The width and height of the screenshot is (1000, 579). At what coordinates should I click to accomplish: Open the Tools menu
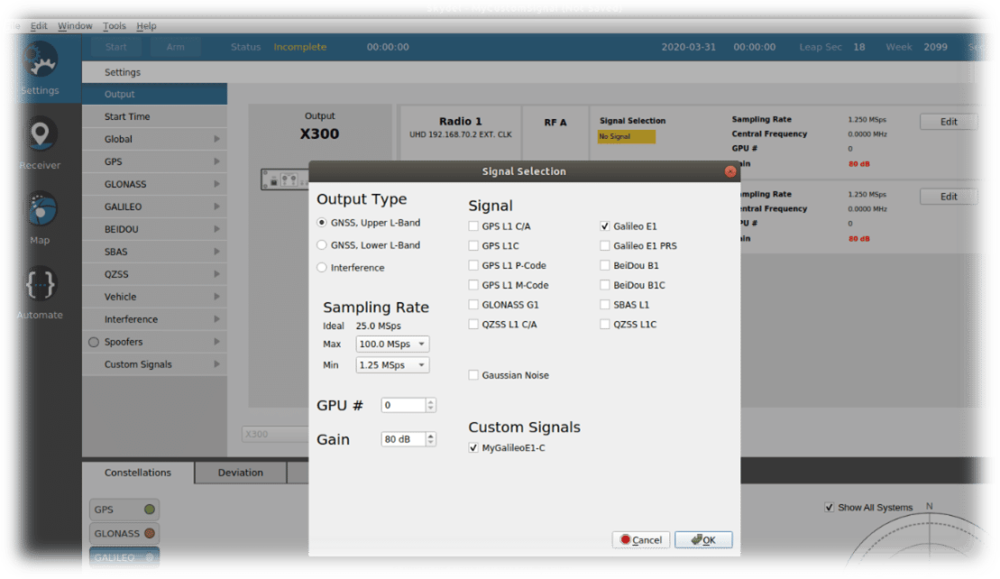pos(113,25)
